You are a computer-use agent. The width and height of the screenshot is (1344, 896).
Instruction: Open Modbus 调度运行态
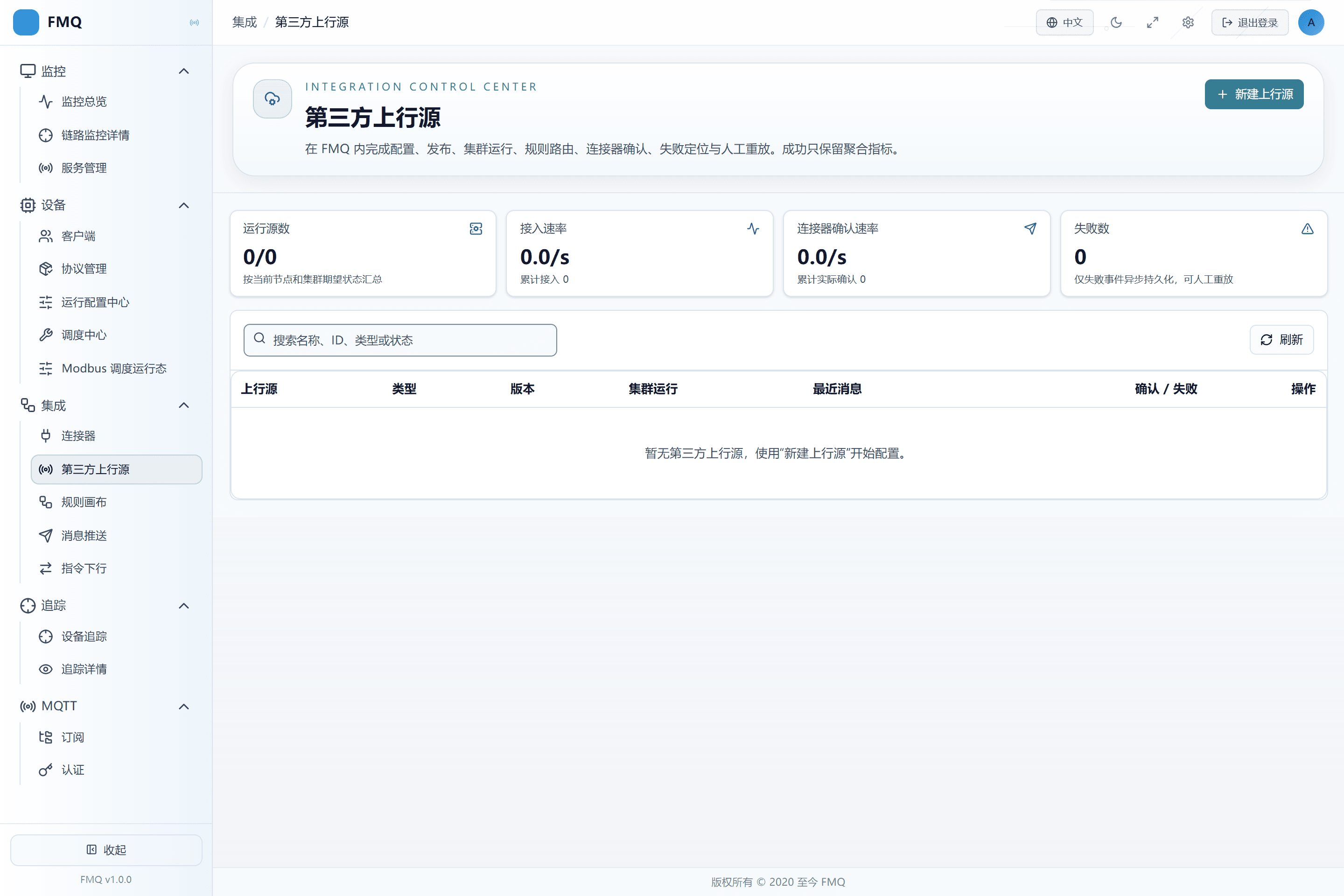click(117, 369)
